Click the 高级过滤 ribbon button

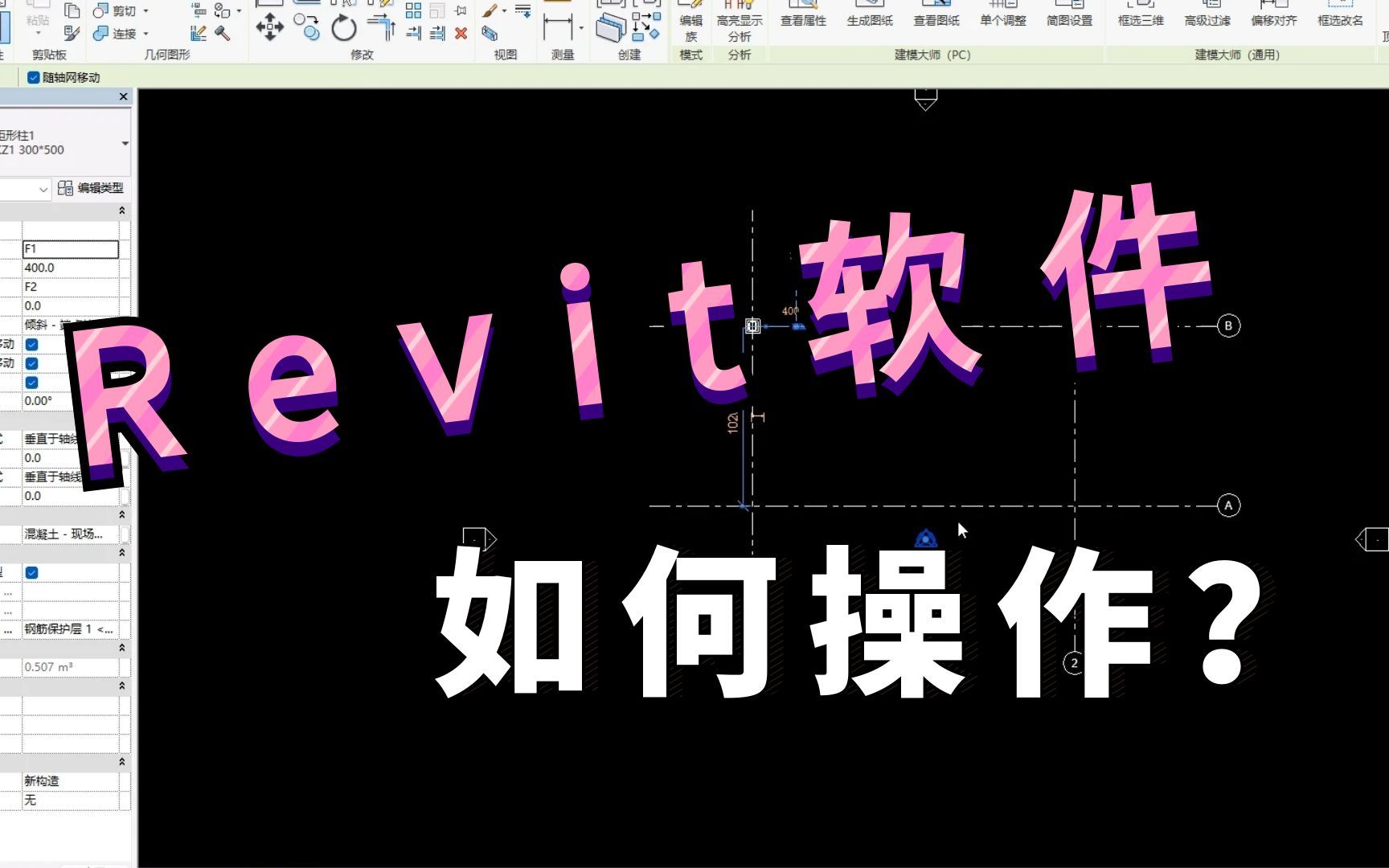pos(1207,14)
